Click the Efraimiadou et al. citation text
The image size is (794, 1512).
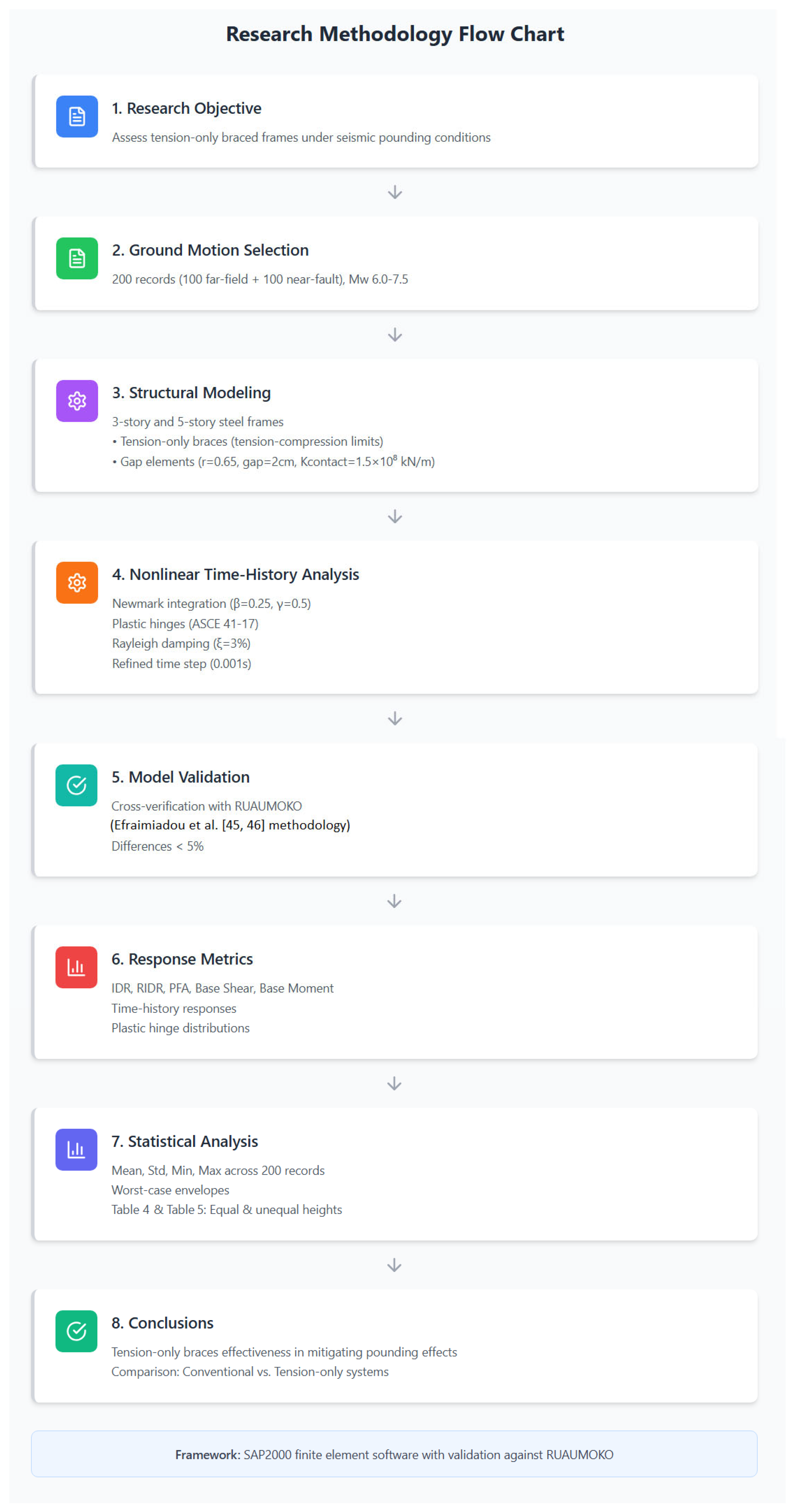point(230,825)
